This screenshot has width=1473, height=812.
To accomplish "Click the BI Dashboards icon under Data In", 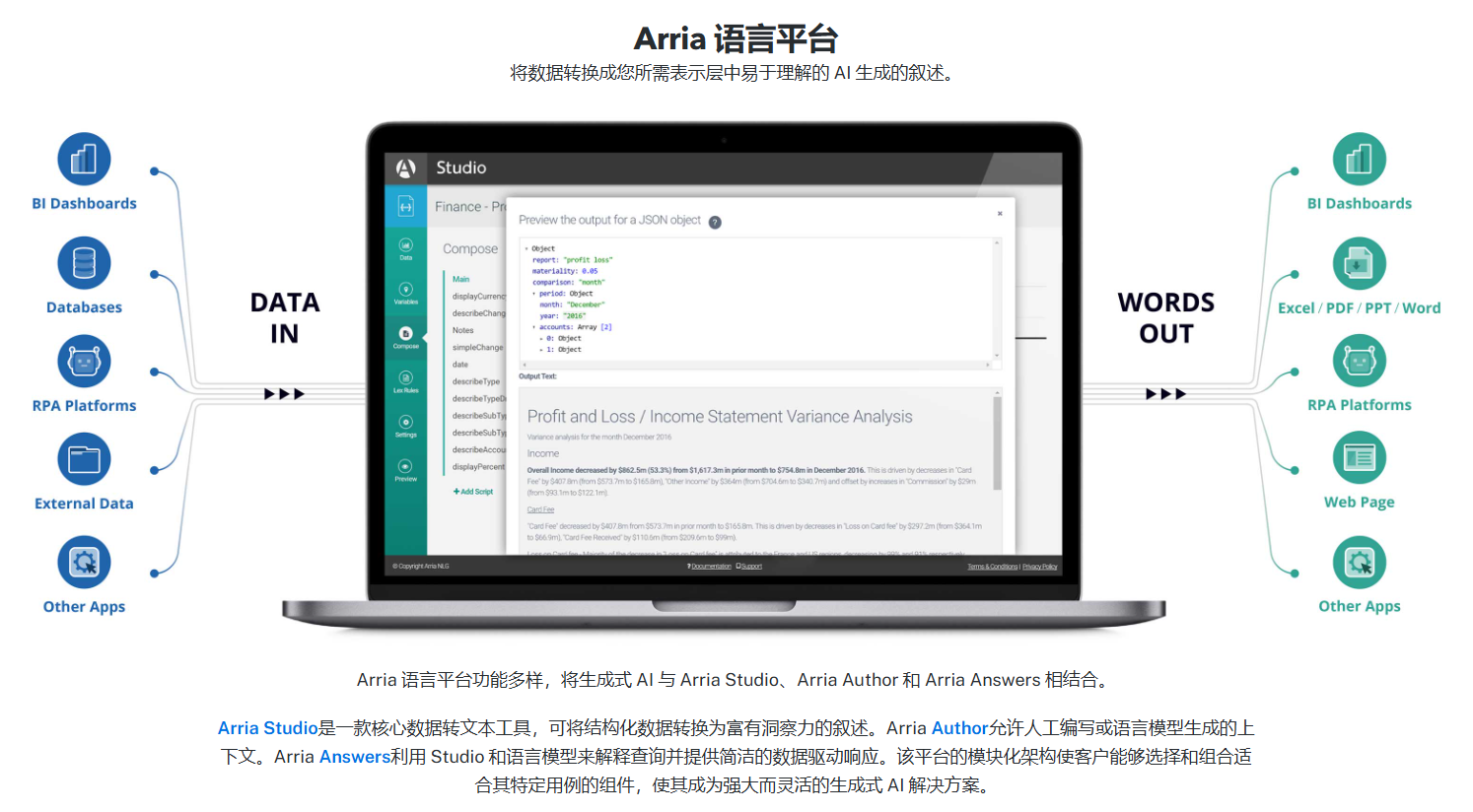I will pos(84,159).
